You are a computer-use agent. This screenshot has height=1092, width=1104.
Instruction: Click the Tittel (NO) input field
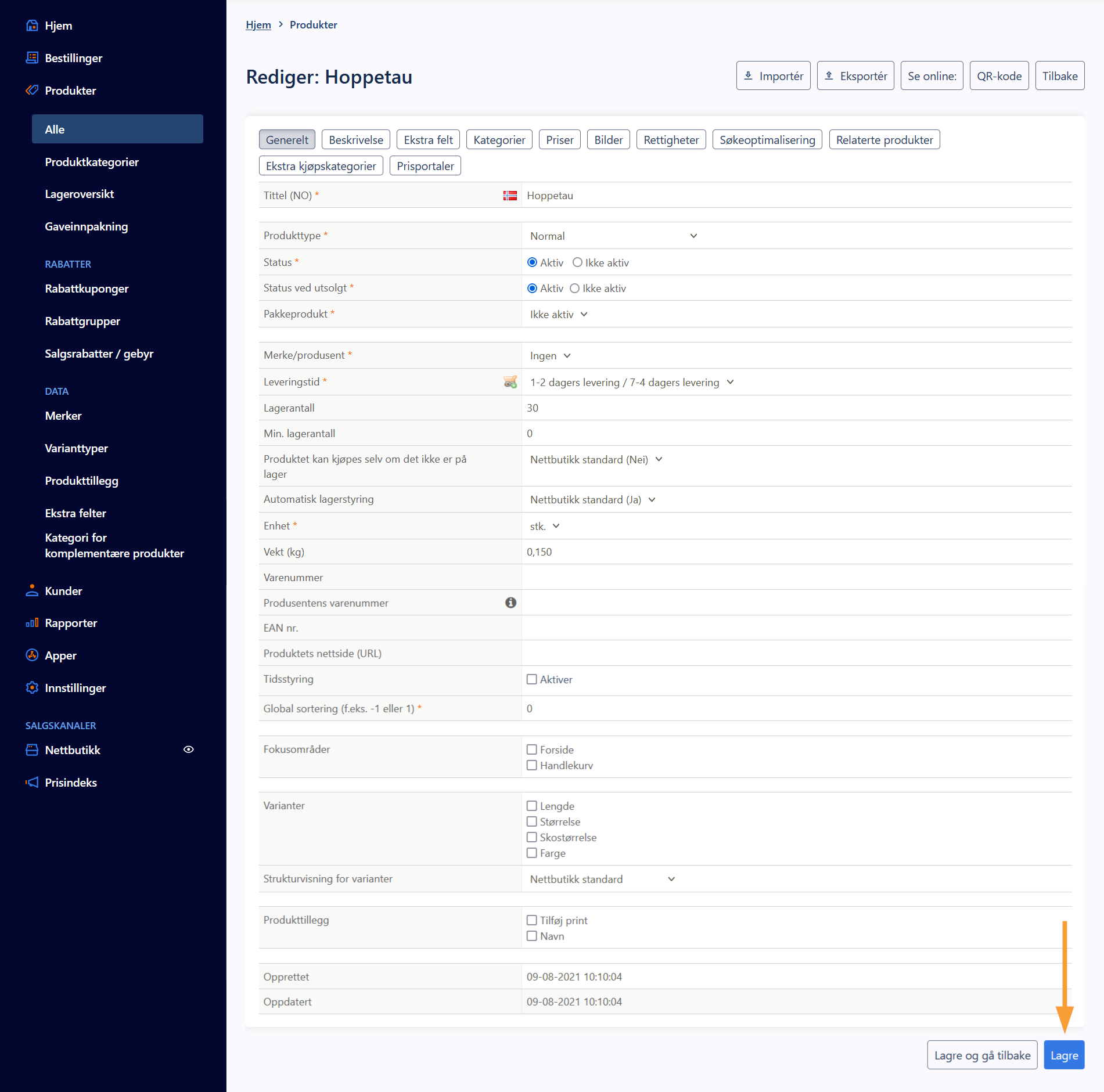coord(796,196)
